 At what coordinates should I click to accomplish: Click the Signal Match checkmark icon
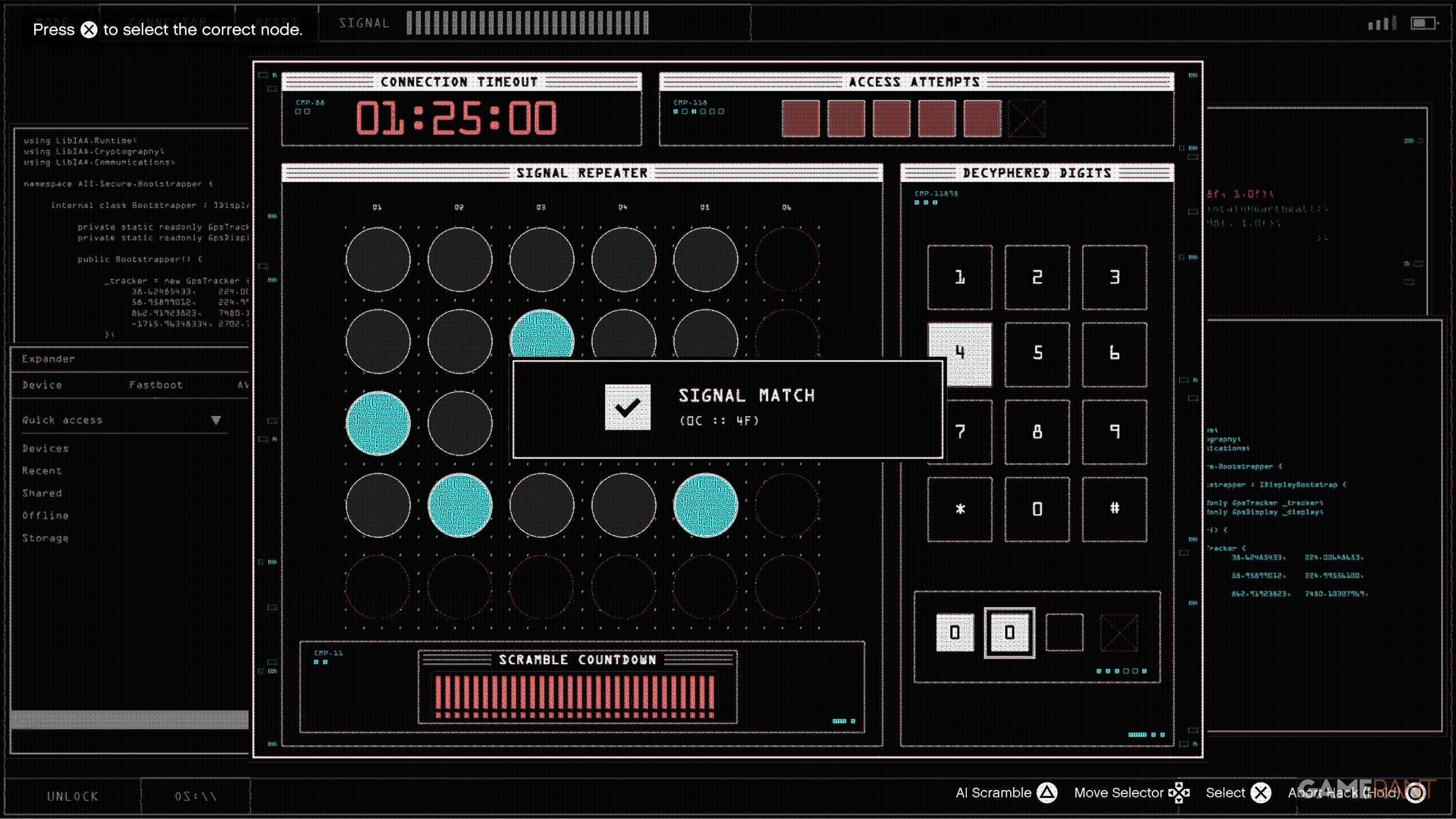[x=627, y=407]
